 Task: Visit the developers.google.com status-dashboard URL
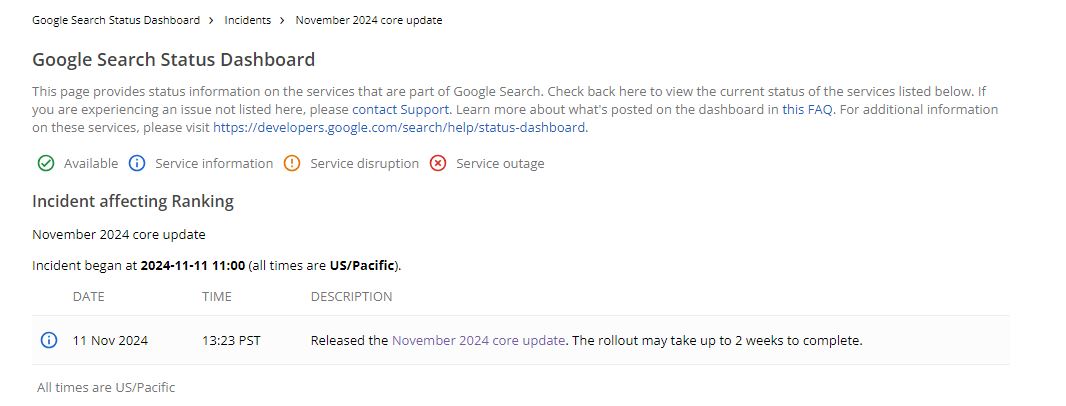[399, 127]
